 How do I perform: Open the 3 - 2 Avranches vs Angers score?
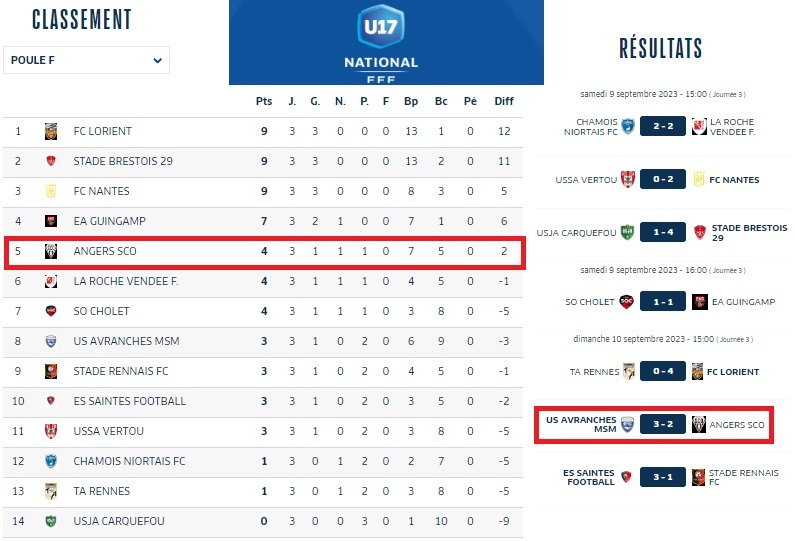click(661, 425)
